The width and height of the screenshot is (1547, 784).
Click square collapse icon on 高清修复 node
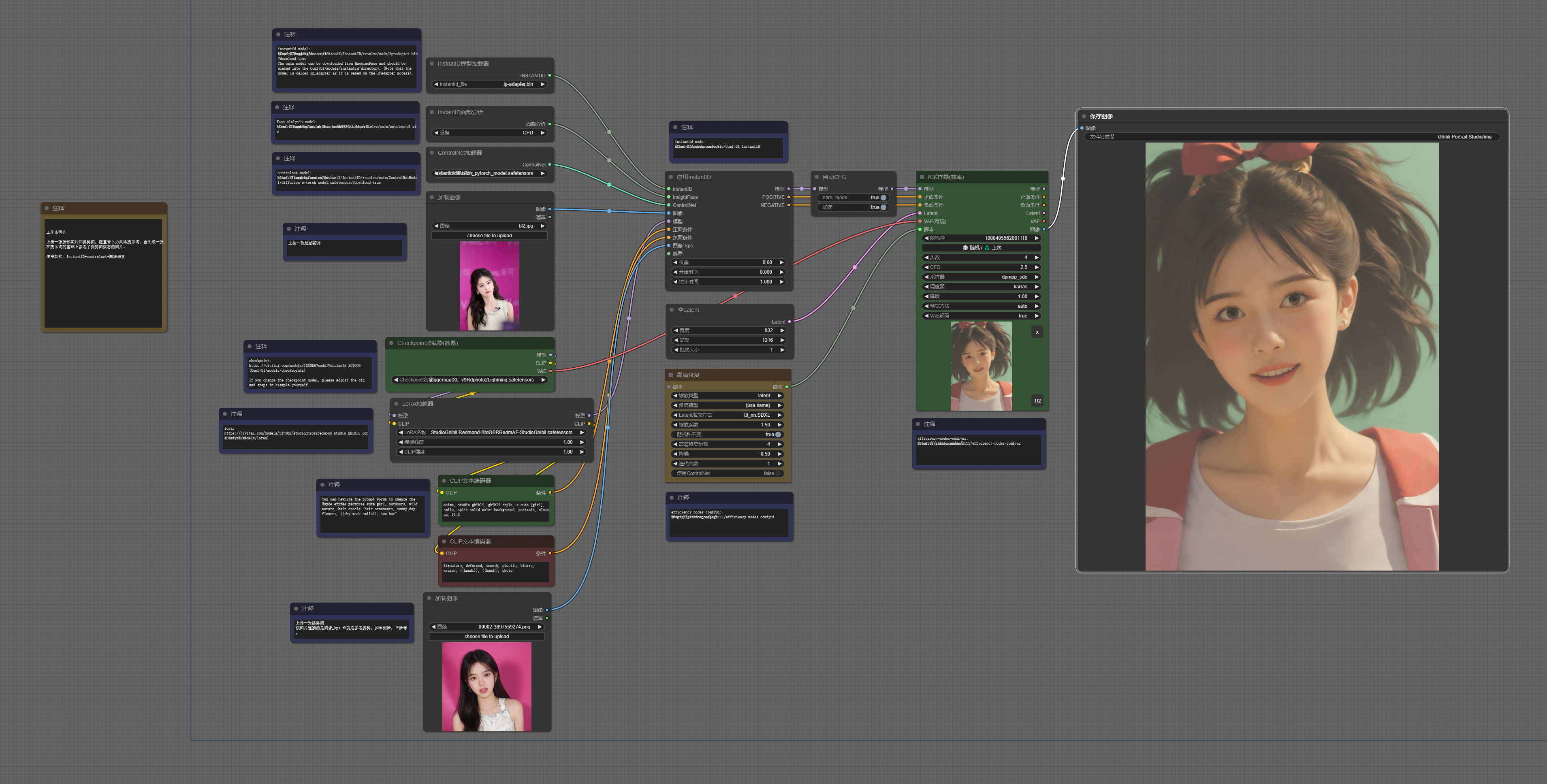click(x=671, y=375)
